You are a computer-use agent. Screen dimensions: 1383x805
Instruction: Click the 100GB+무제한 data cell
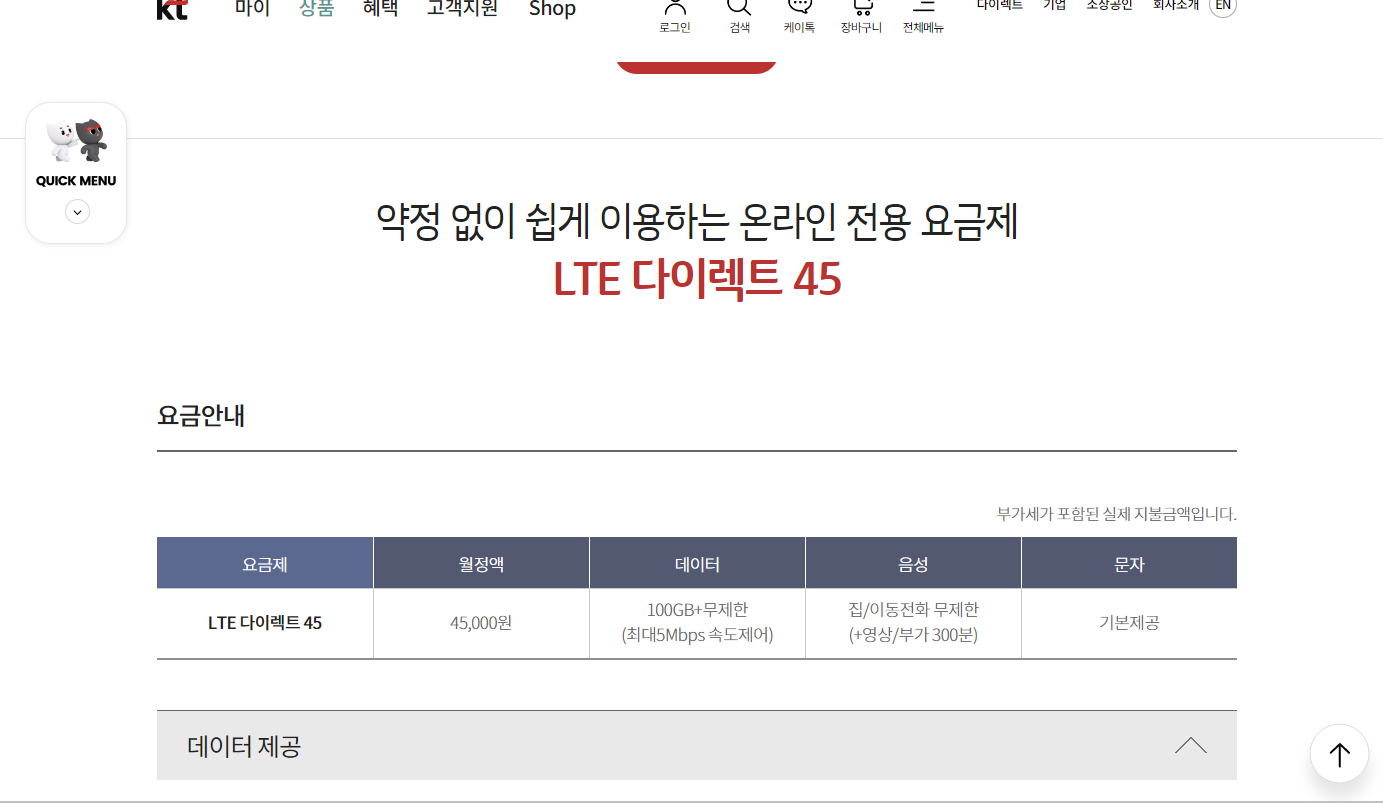point(697,622)
